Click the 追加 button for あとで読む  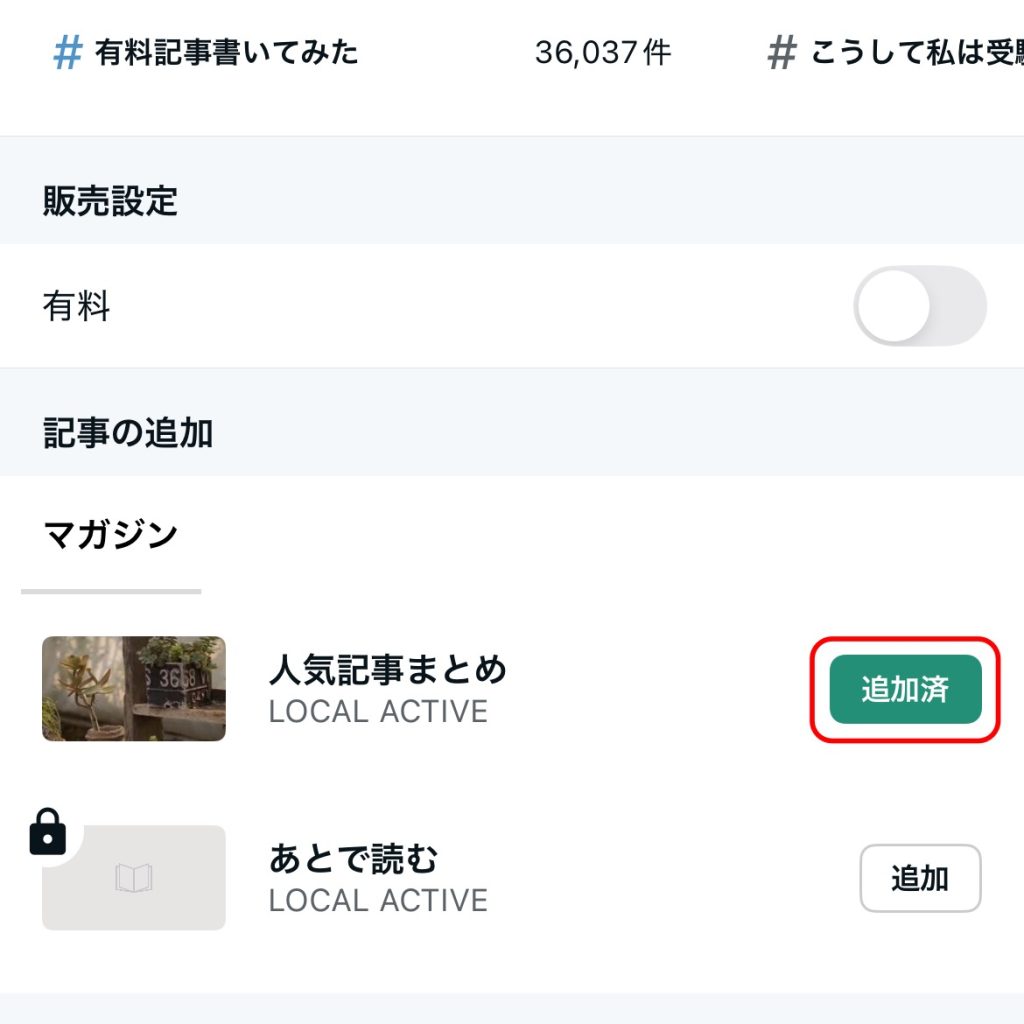pyautogui.click(x=920, y=878)
